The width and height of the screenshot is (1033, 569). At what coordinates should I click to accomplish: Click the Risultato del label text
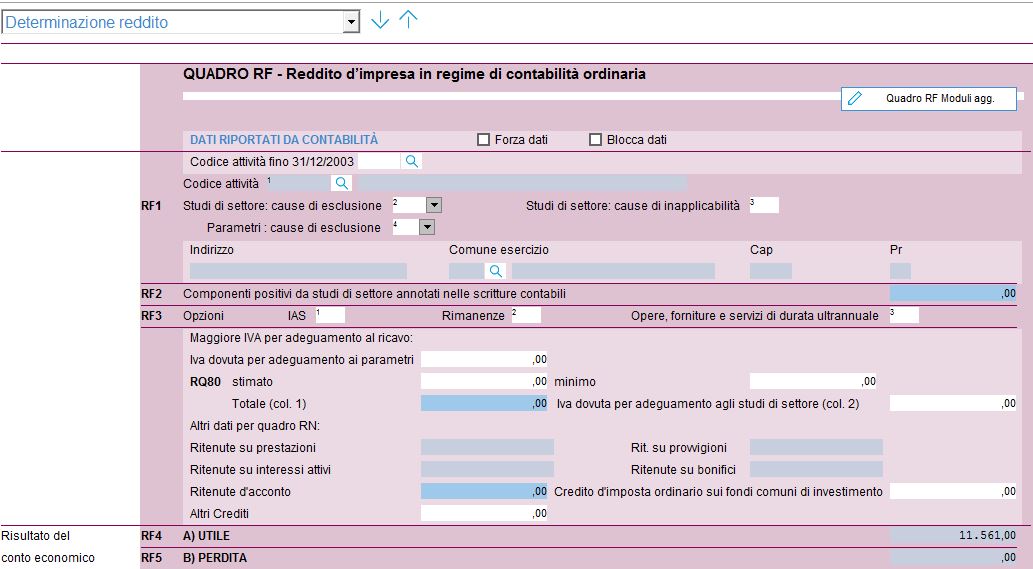(x=35, y=536)
